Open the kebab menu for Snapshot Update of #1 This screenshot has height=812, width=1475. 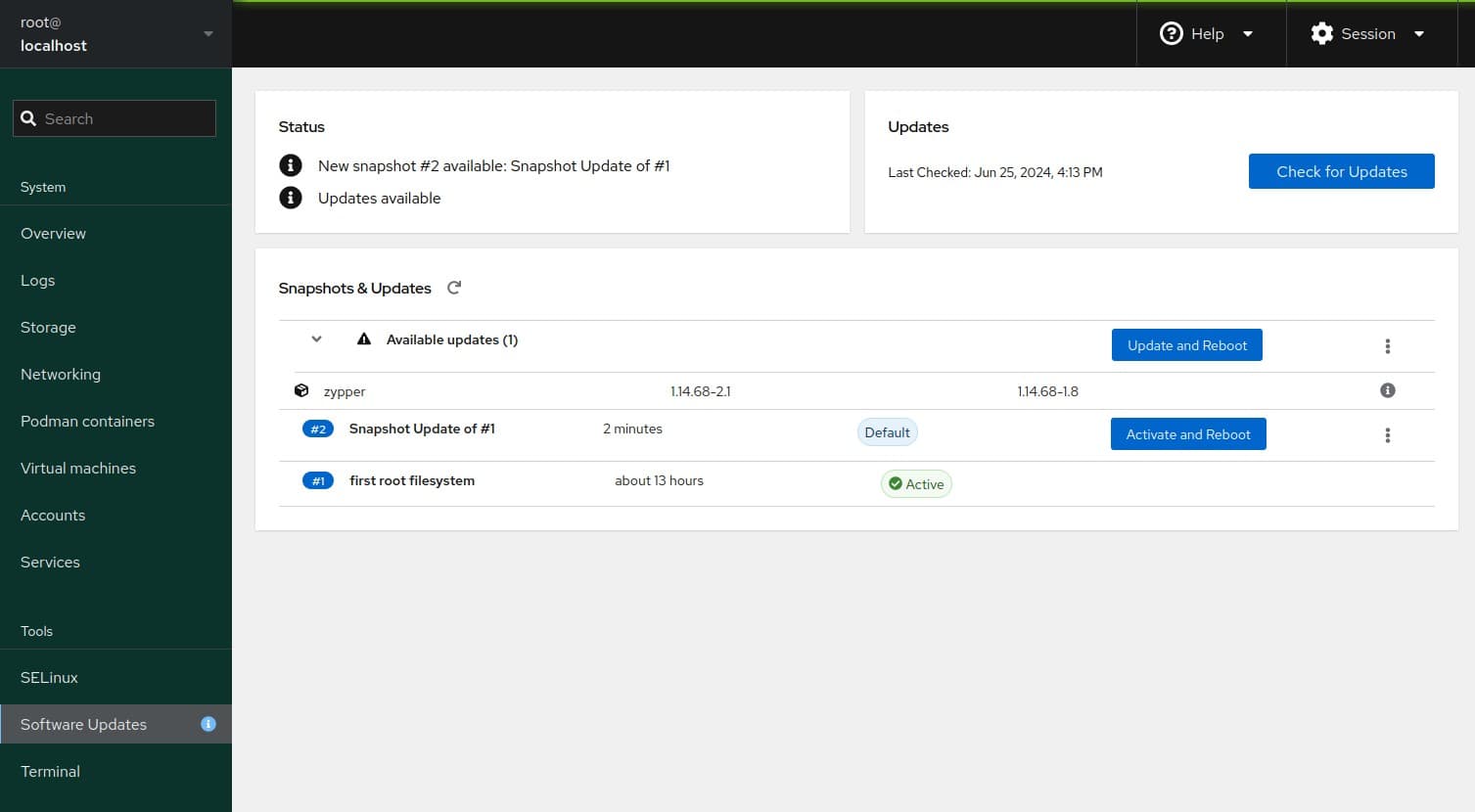click(1387, 434)
